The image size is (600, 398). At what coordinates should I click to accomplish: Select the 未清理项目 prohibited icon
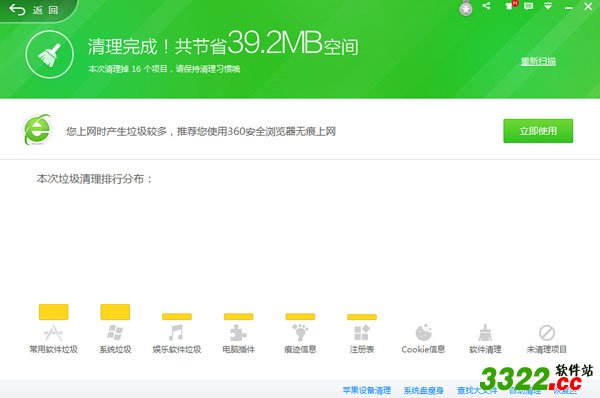(x=547, y=333)
